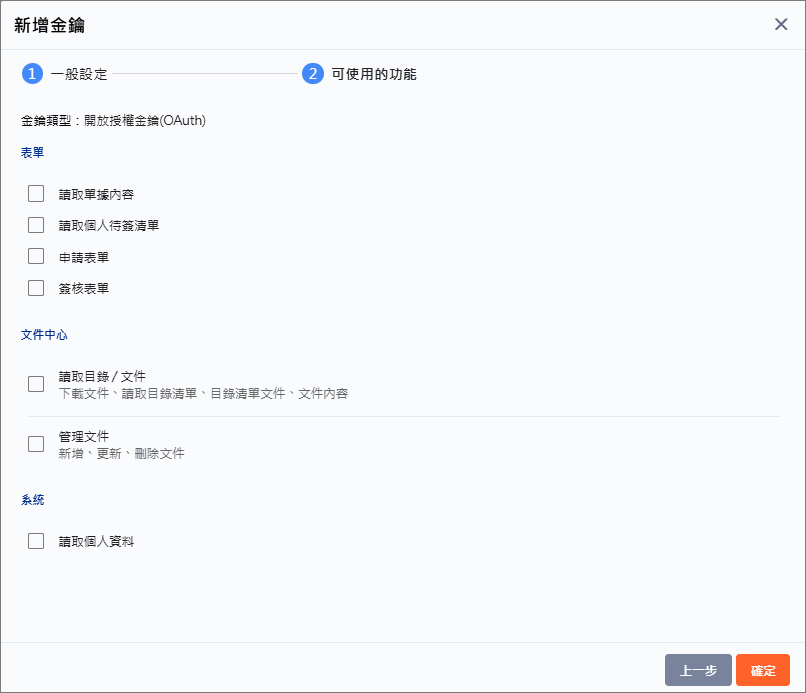This screenshot has height=693, width=806.
Task: Check the 管理文件 checkbox
Action: pyautogui.click(x=36, y=444)
